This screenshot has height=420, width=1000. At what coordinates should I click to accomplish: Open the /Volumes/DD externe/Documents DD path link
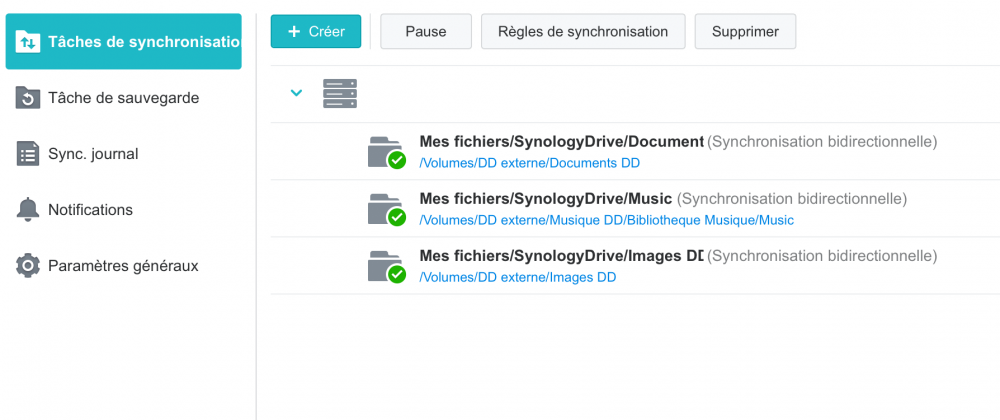click(x=529, y=163)
